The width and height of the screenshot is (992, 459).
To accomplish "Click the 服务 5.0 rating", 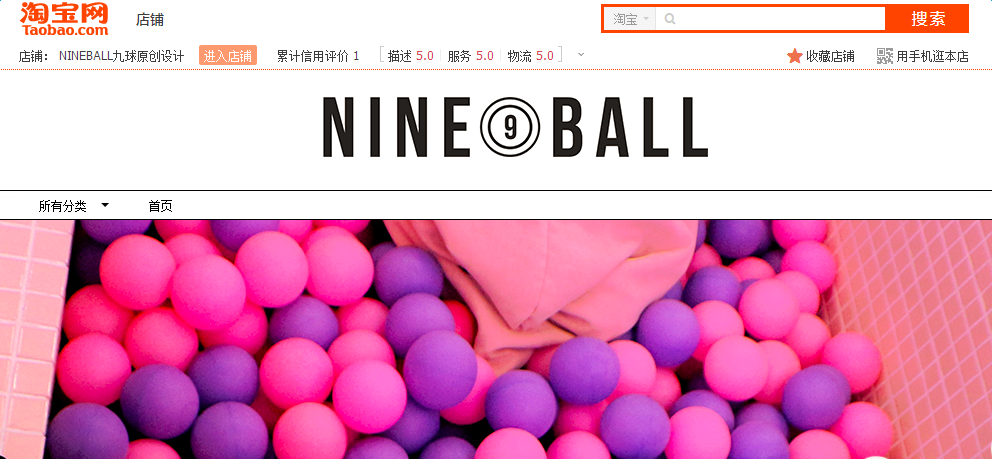I will [470, 56].
